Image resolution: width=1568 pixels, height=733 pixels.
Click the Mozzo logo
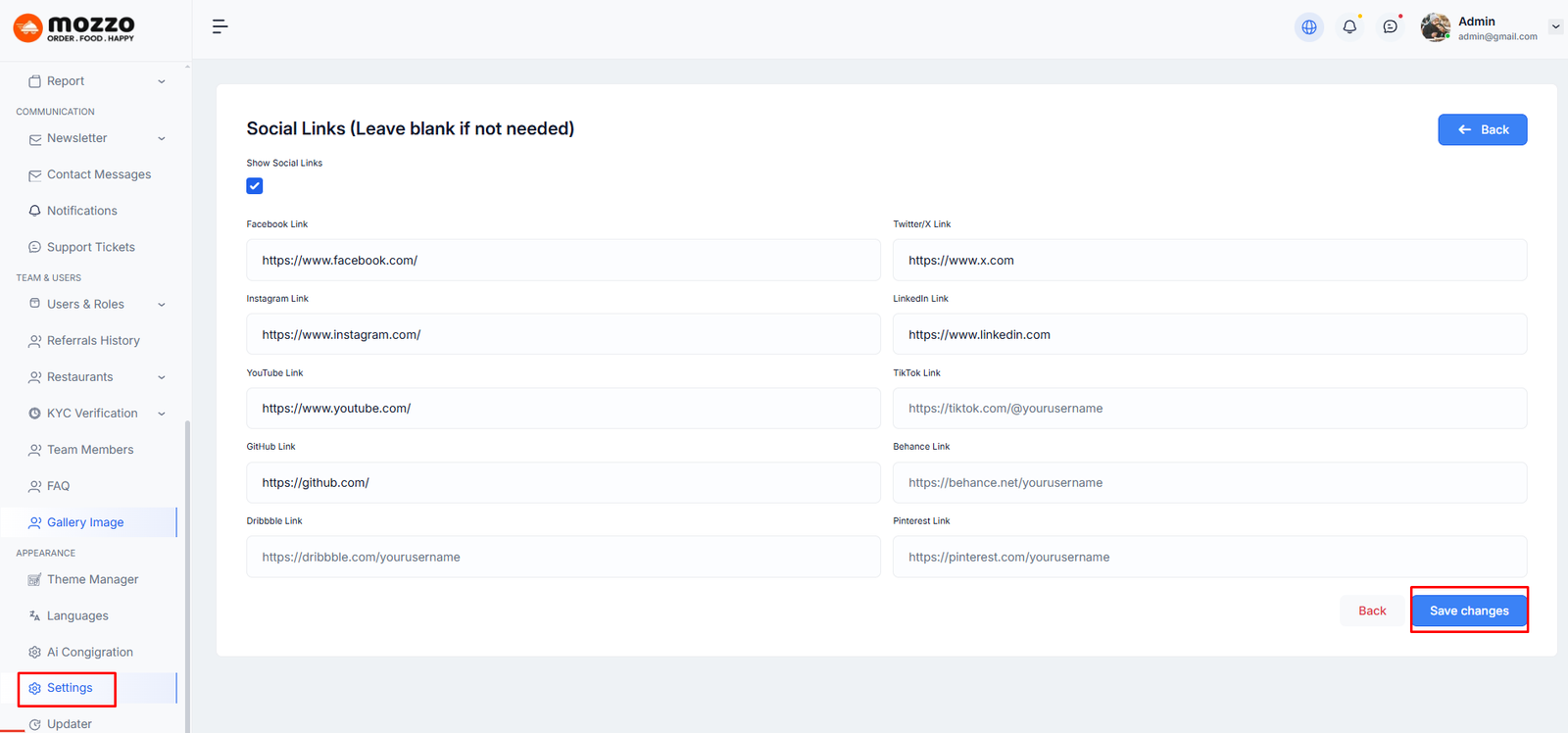point(74,28)
